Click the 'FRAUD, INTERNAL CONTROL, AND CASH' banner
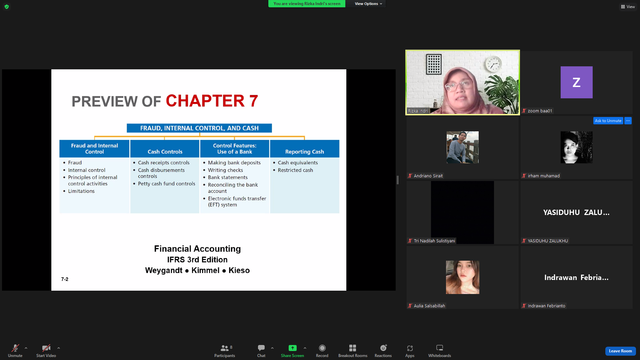The image size is (640, 360). click(199, 128)
